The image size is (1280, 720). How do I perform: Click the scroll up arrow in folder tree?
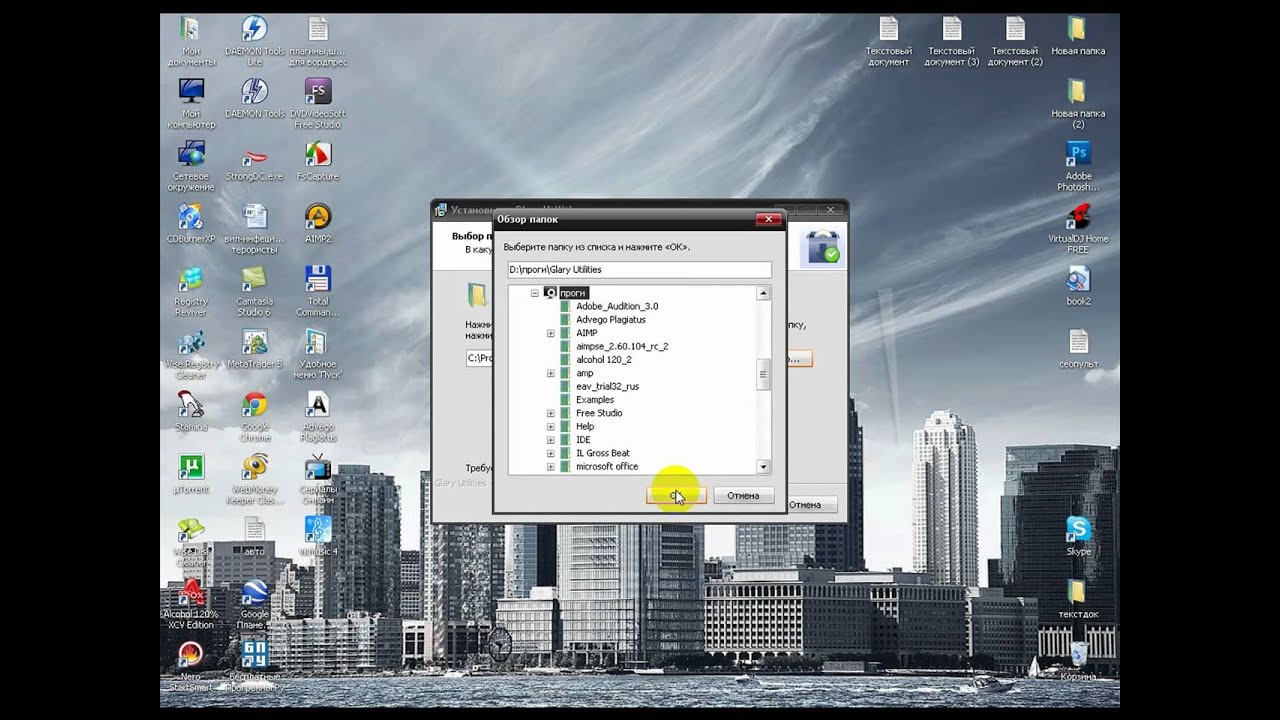pyautogui.click(x=764, y=293)
